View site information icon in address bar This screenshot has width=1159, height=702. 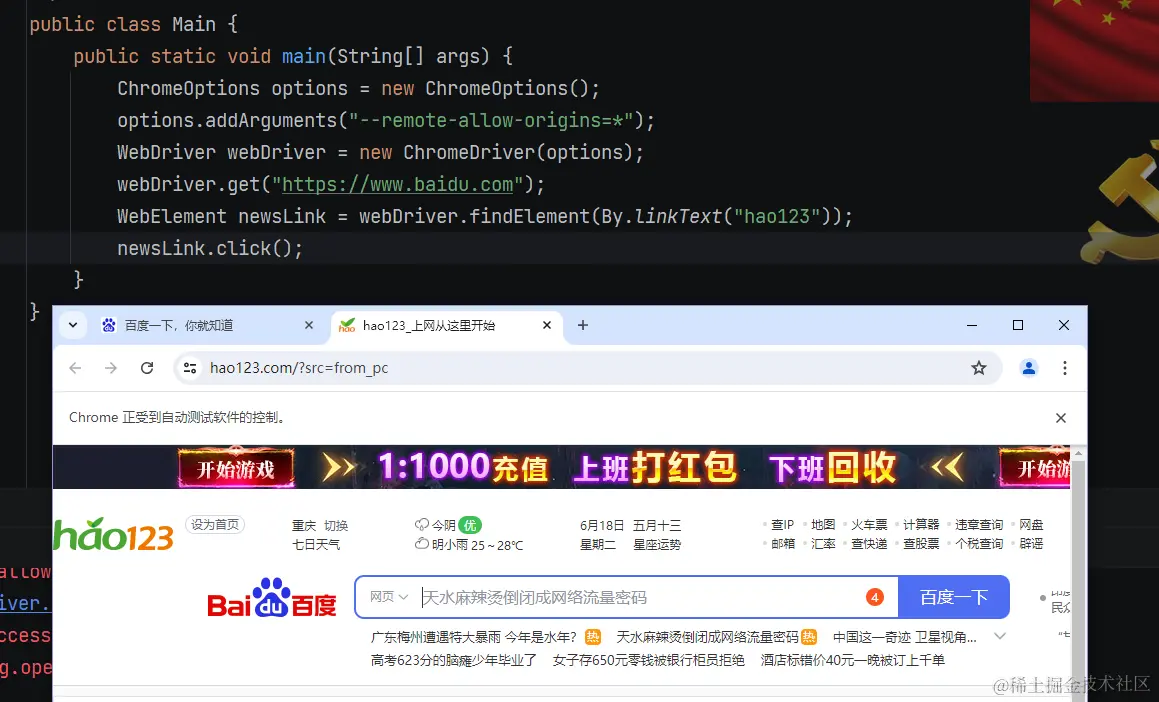coord(190,368)
